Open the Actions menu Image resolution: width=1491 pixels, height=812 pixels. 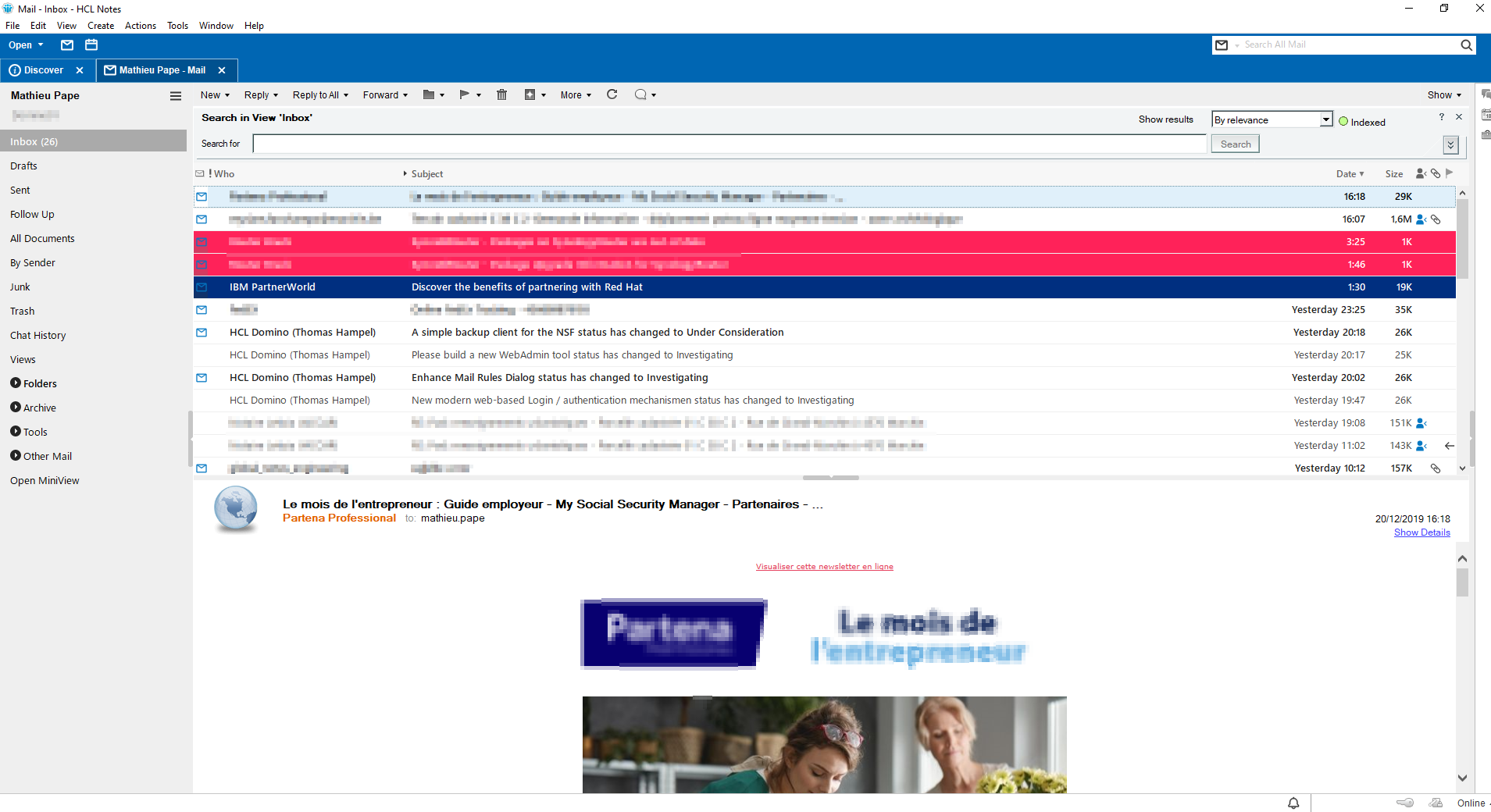[x=141, y=26]
